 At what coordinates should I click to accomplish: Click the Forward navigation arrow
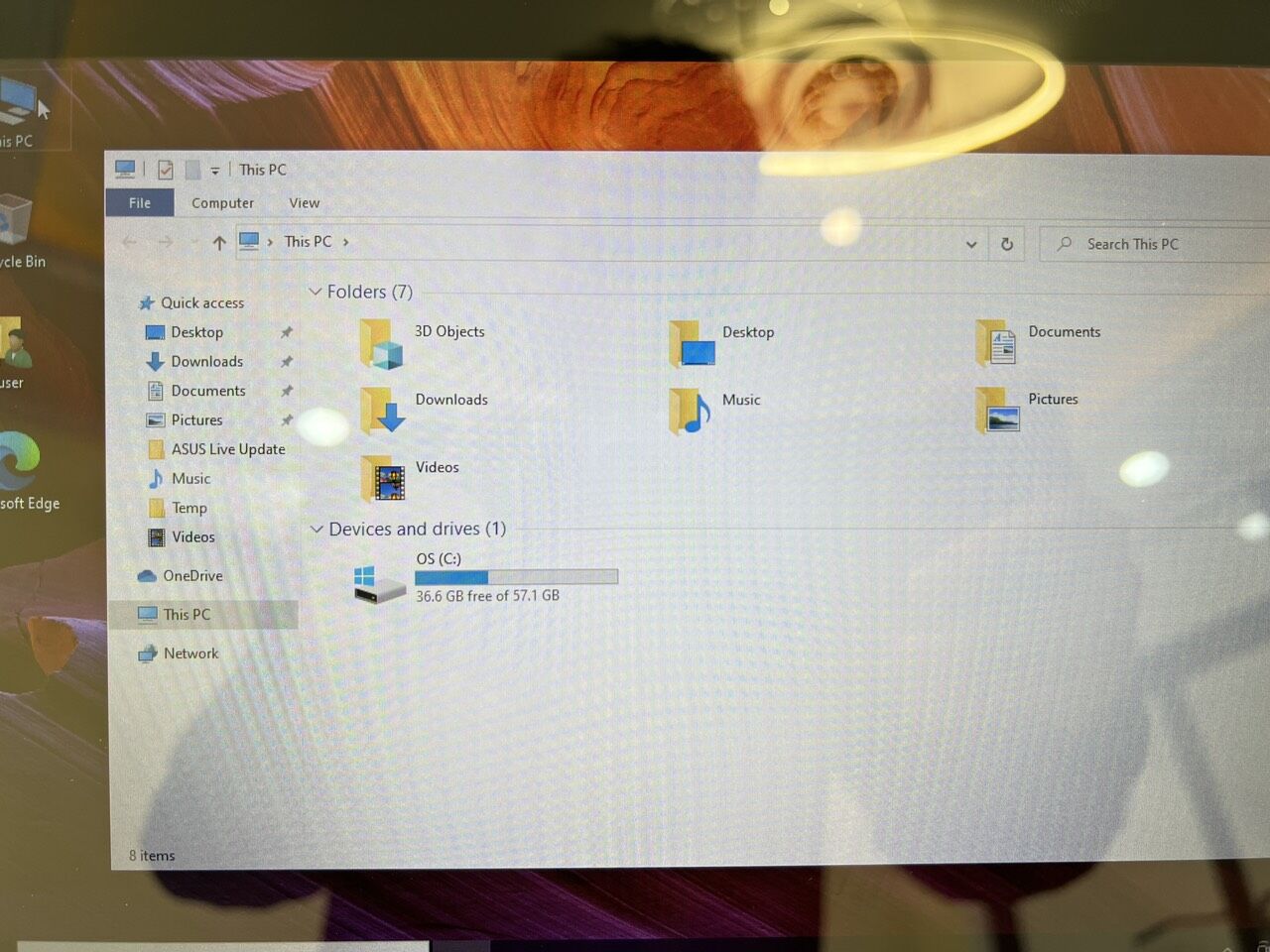click(x=165, y=241)
